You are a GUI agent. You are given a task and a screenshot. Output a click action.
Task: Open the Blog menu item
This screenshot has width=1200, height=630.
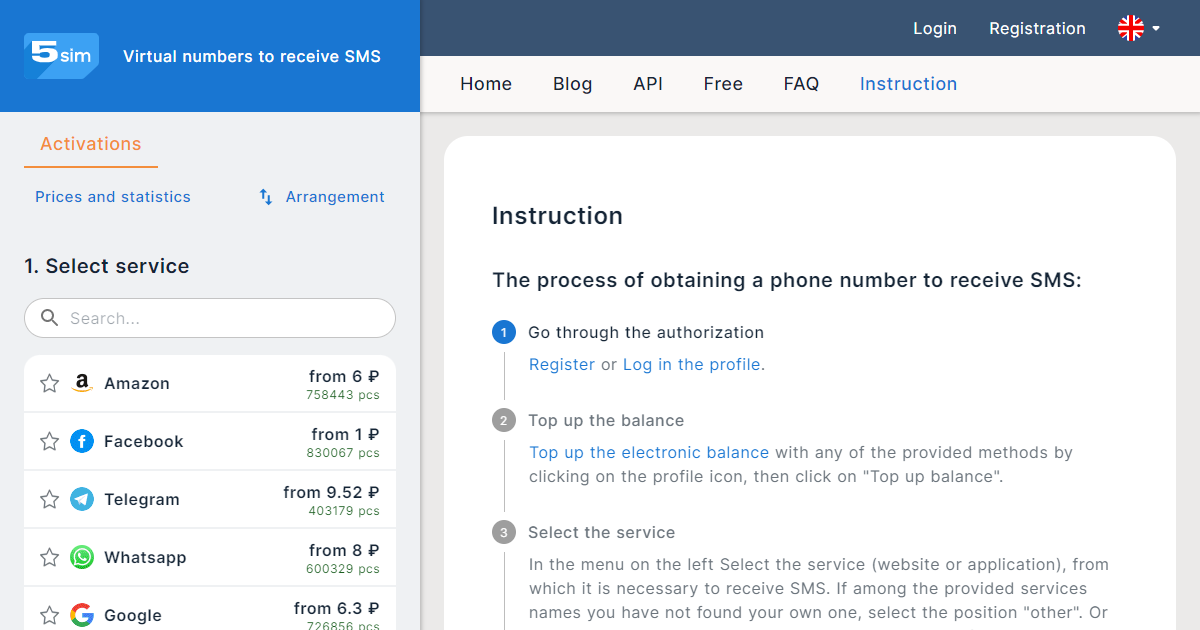[x=572, y=84]
